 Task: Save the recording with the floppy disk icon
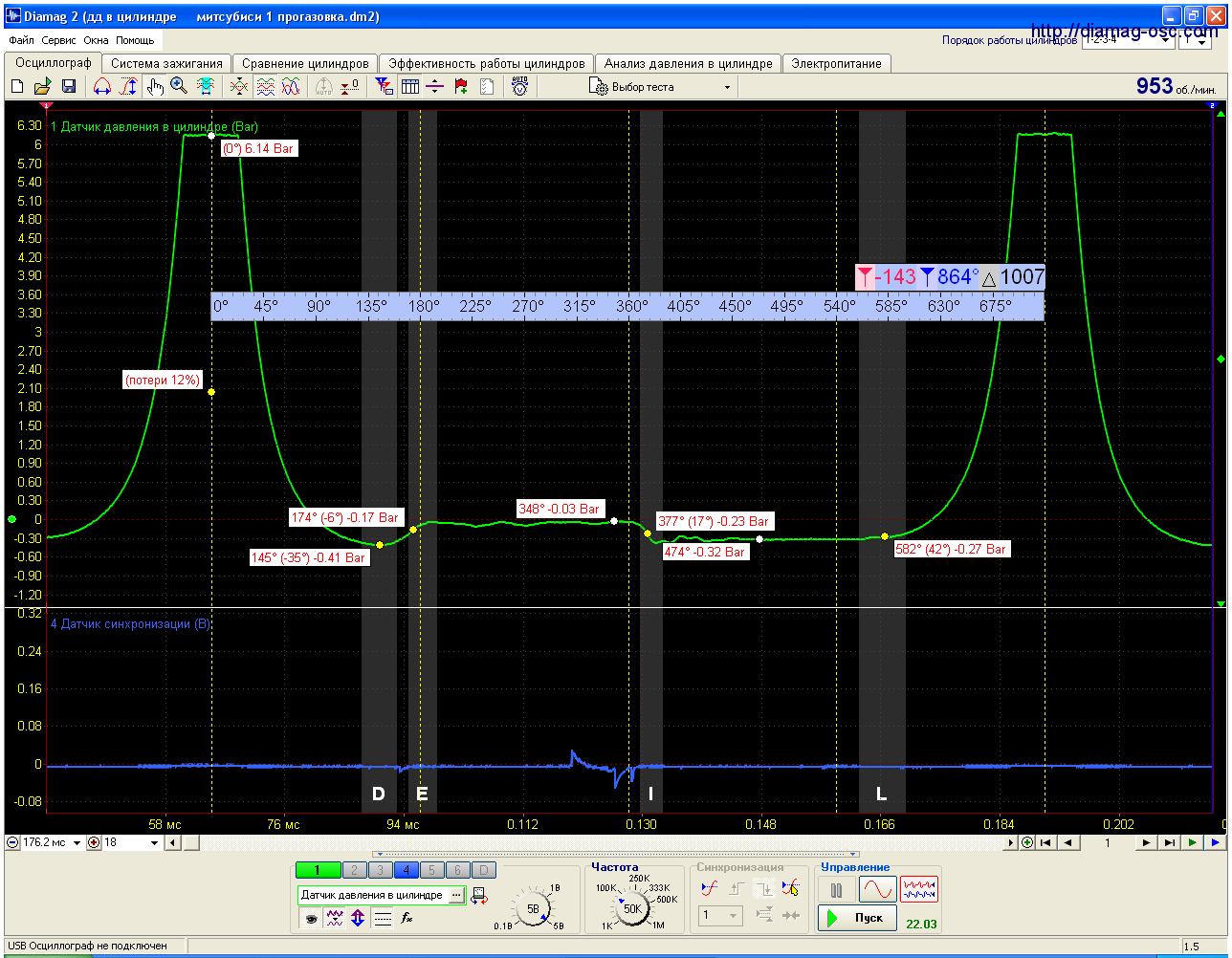[69, 87]
